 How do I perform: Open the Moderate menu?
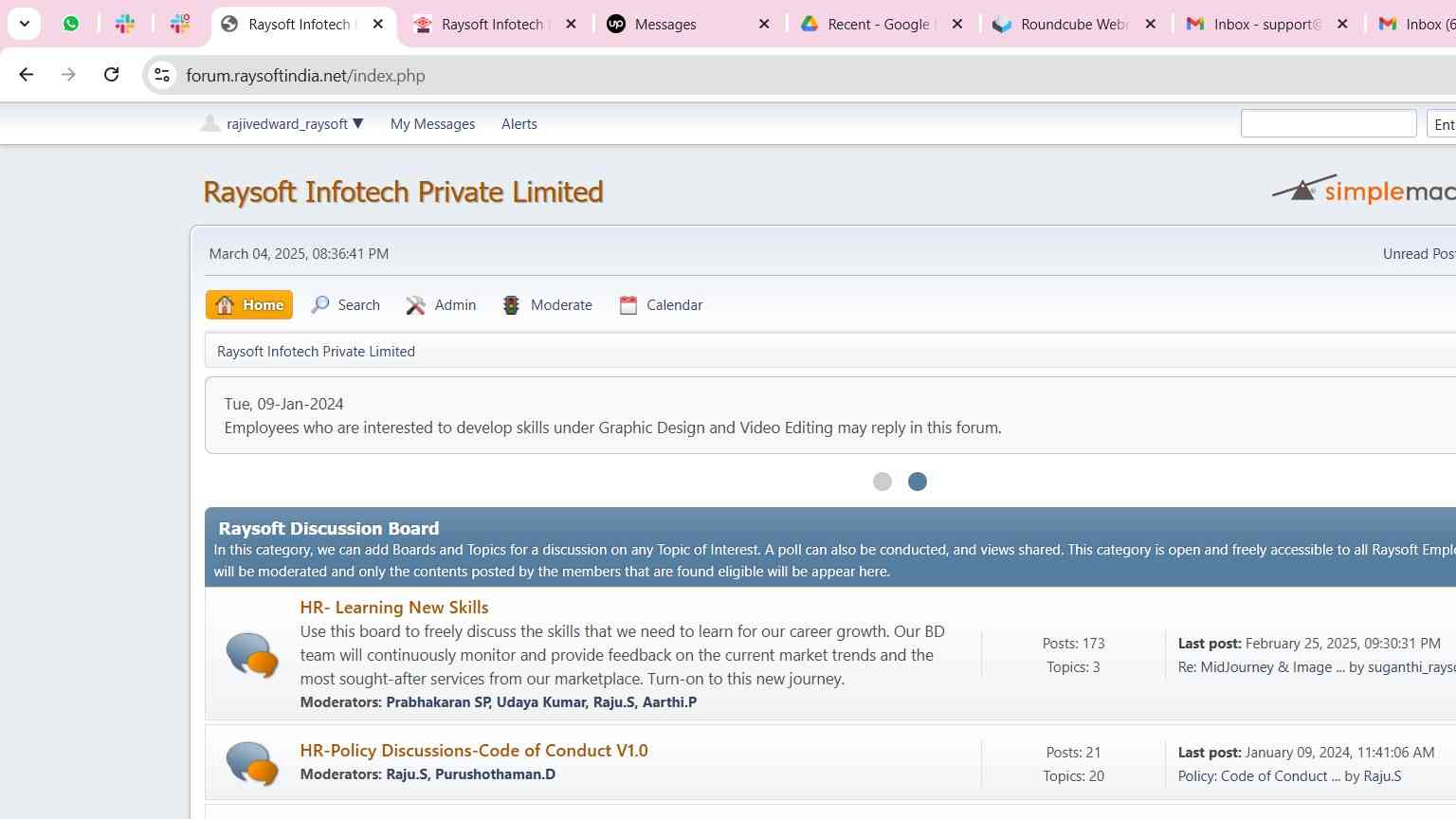click(548, 305)
